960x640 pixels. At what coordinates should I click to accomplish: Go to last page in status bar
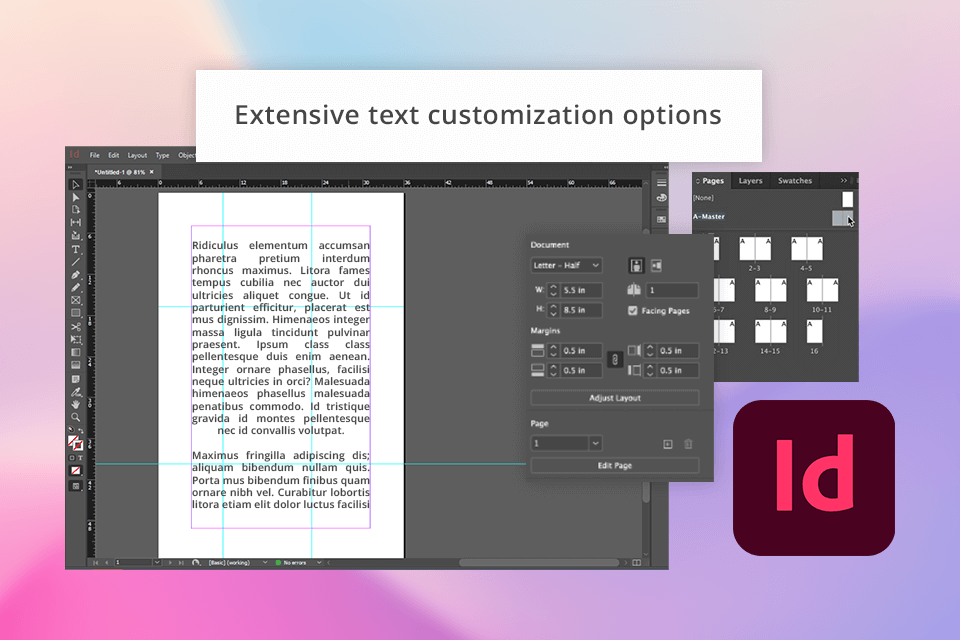tap(181, 562)
